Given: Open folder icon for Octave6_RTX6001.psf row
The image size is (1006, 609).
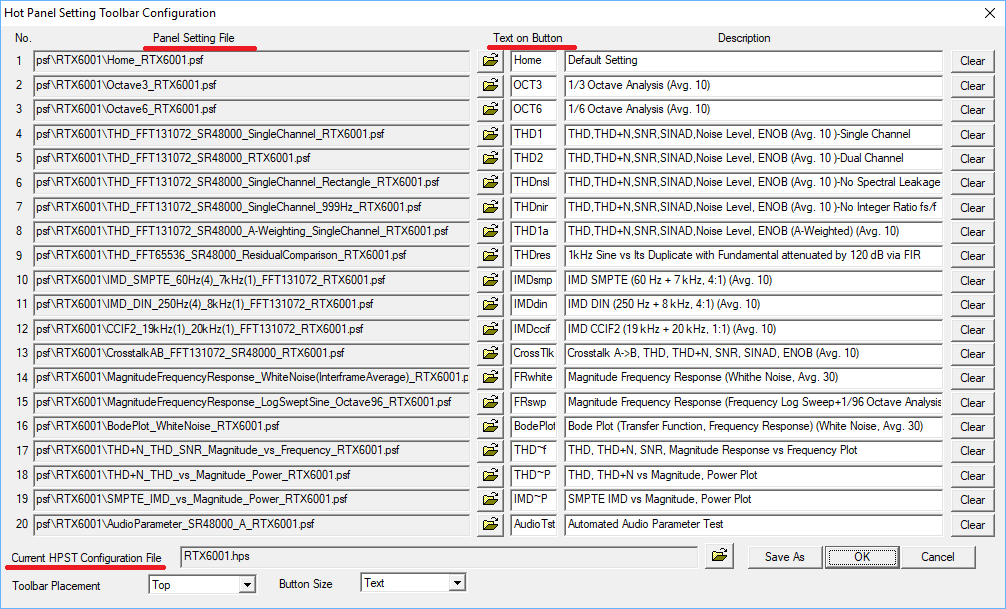Looking at the screenshot, I should point(490,110).
